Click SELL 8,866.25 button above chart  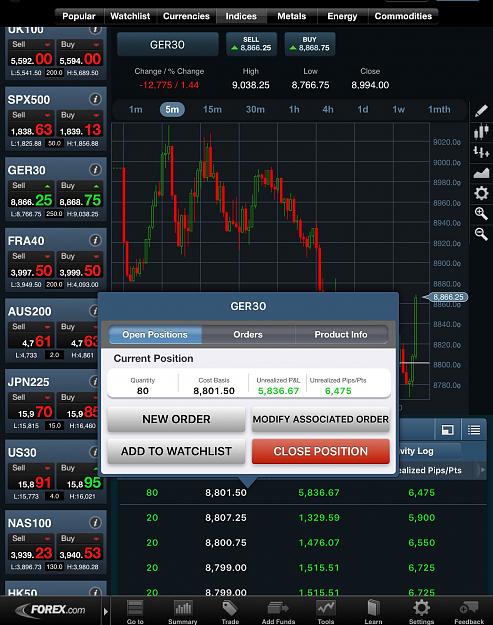point(251,44)
